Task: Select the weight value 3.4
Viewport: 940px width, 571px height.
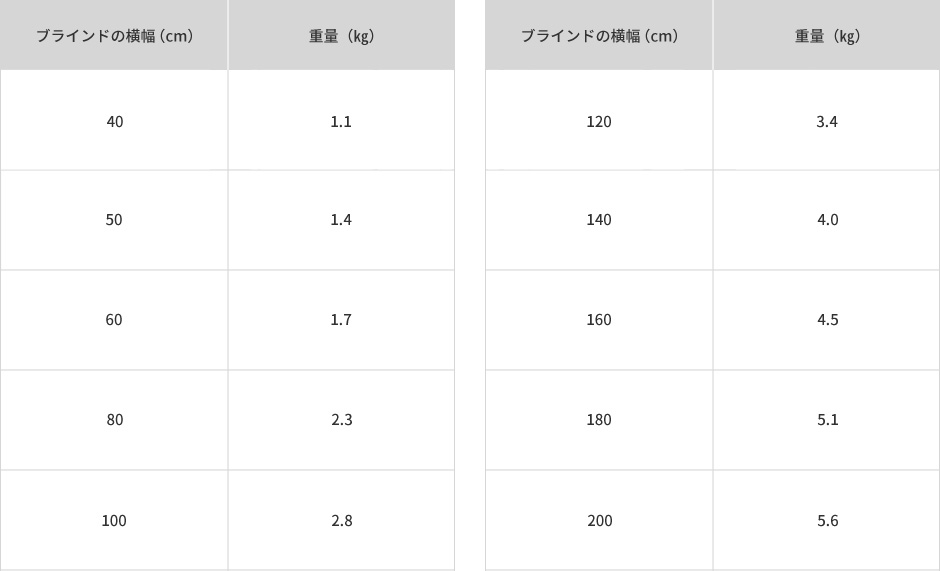Action: point(827,122)
